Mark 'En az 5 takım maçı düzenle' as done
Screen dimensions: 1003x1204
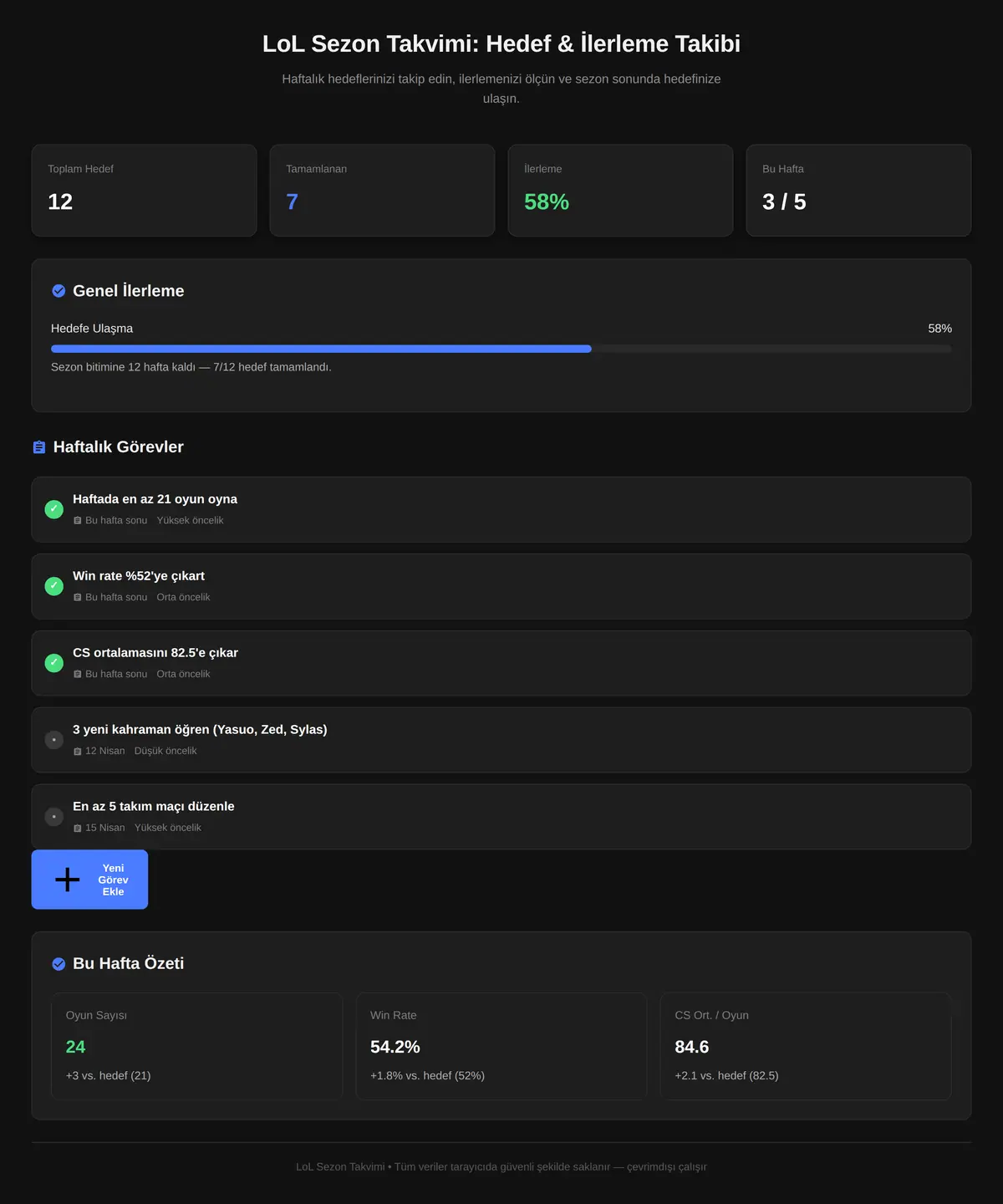tap(54, 817)
